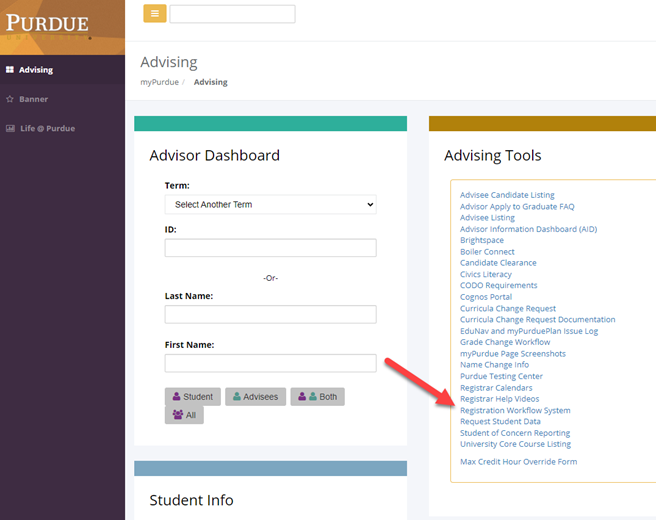Open the Request Student Data link
The image size is (656, 520).
[500, 422]
